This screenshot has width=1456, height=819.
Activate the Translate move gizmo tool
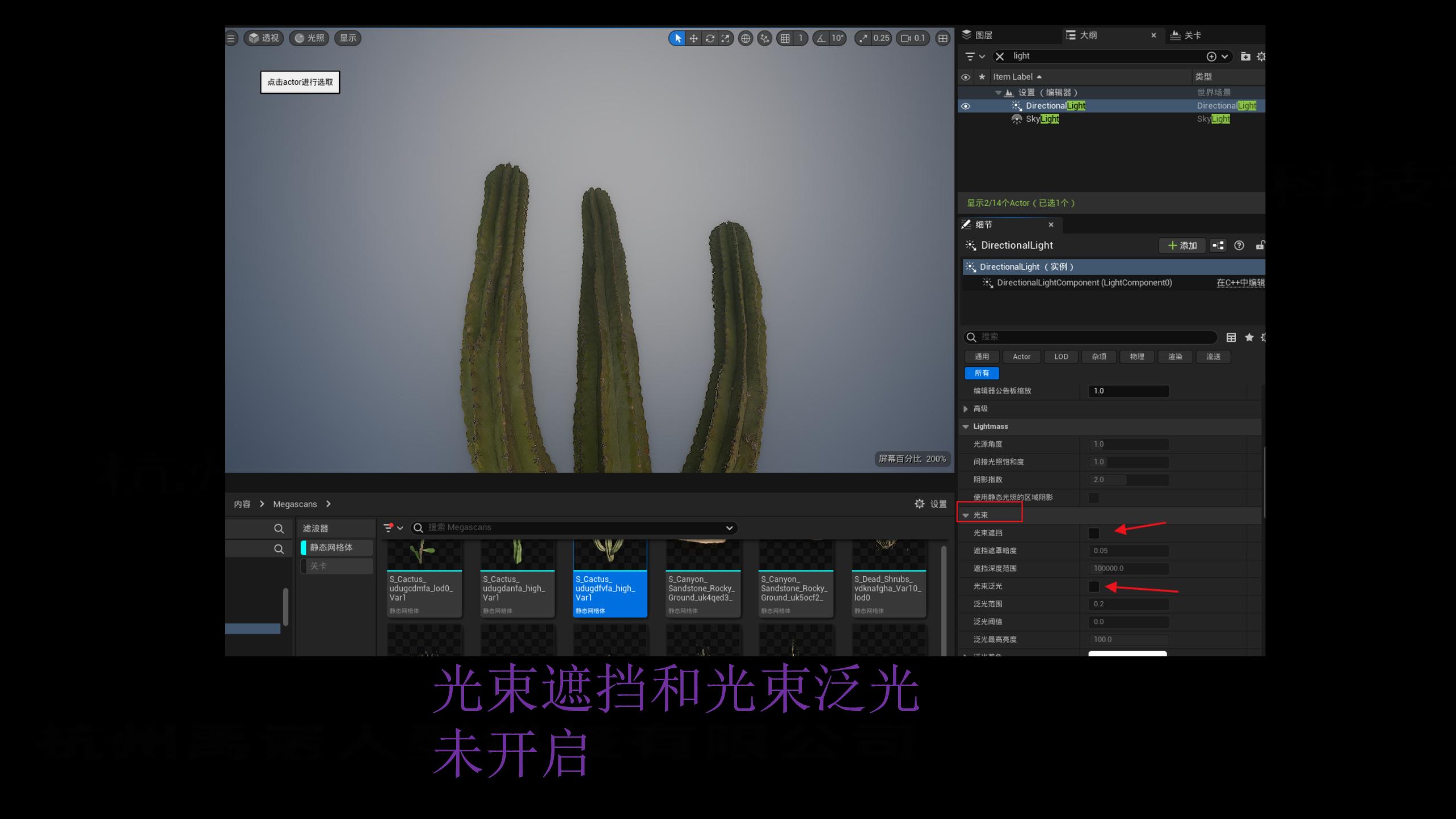point(693,38)
